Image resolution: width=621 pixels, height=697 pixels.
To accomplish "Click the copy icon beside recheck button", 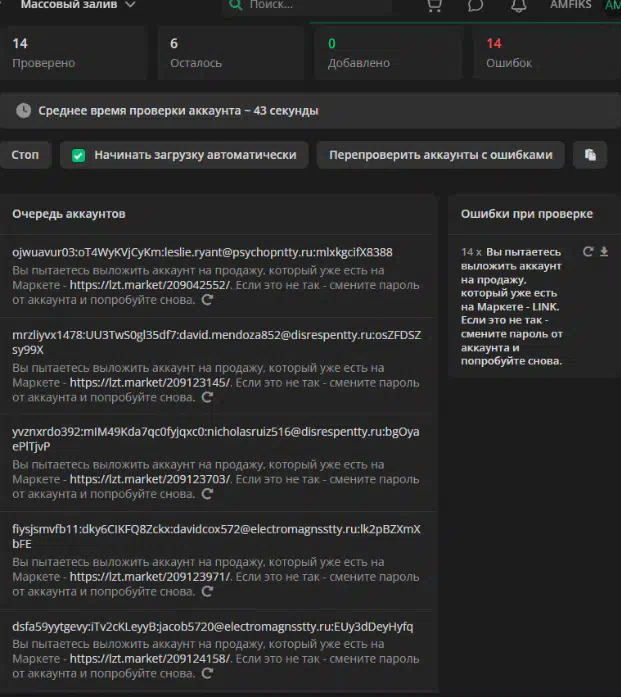I will (x=590, y=155).
